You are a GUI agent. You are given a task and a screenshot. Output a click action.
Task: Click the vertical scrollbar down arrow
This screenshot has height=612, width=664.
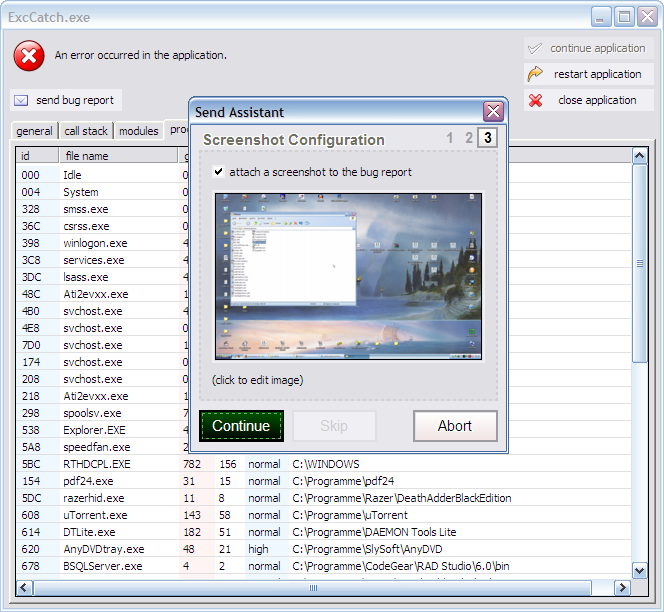[x=640, y=570]
